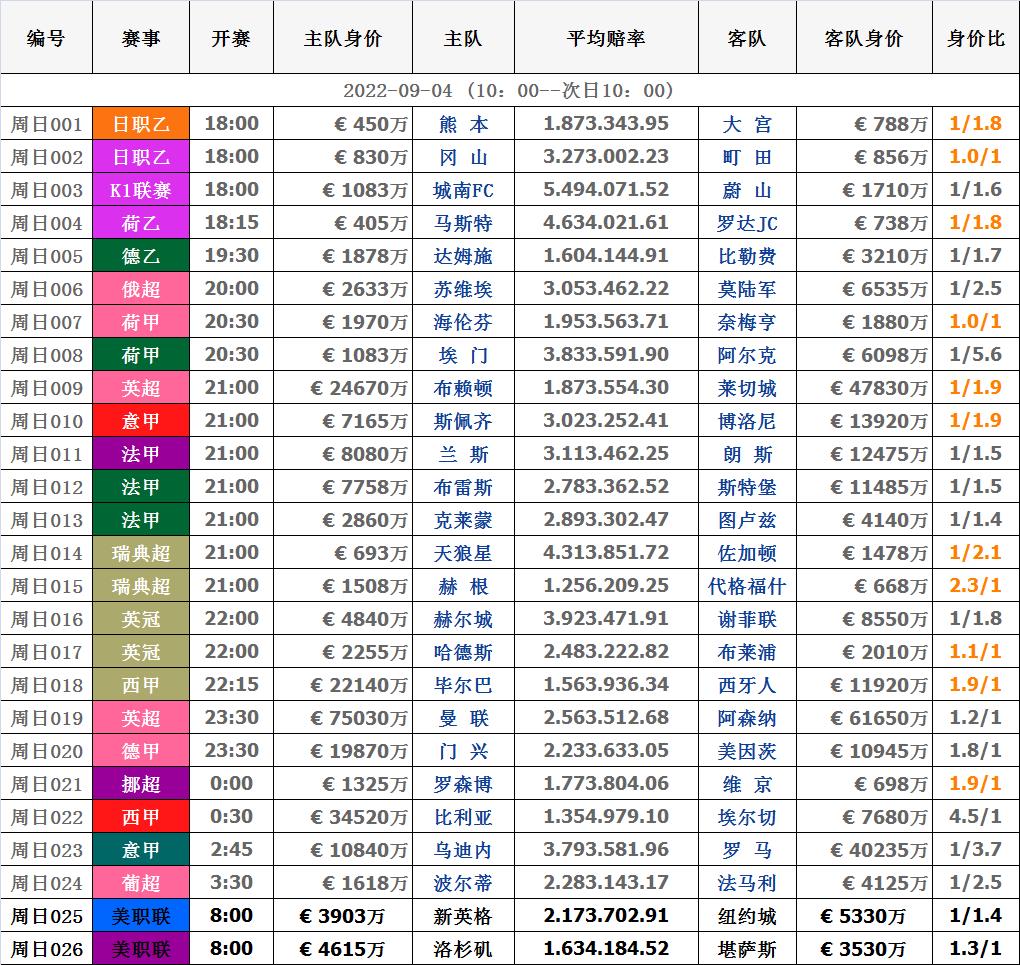The height and width of the screenshot is (965, 1020).
Task: Click home team 布赖顿 name
Action: tap(464, 388)
